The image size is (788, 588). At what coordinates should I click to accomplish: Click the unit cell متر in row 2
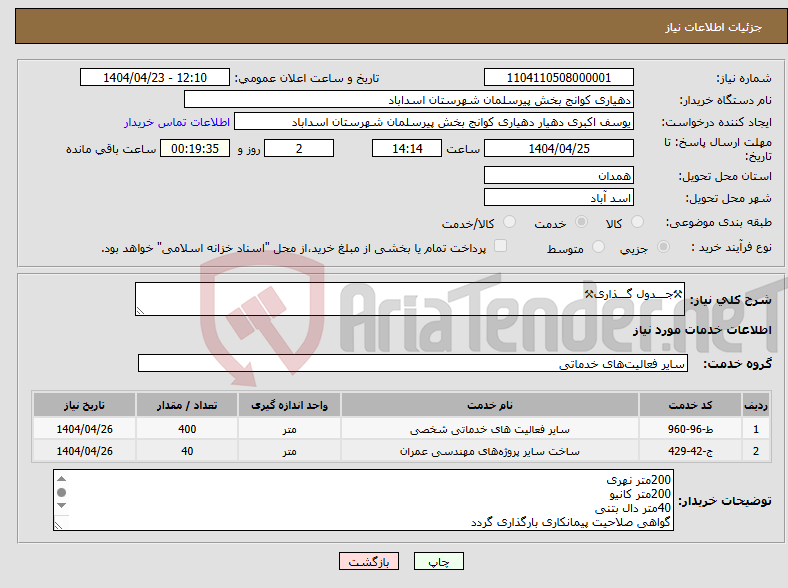(x=289, y=451)
